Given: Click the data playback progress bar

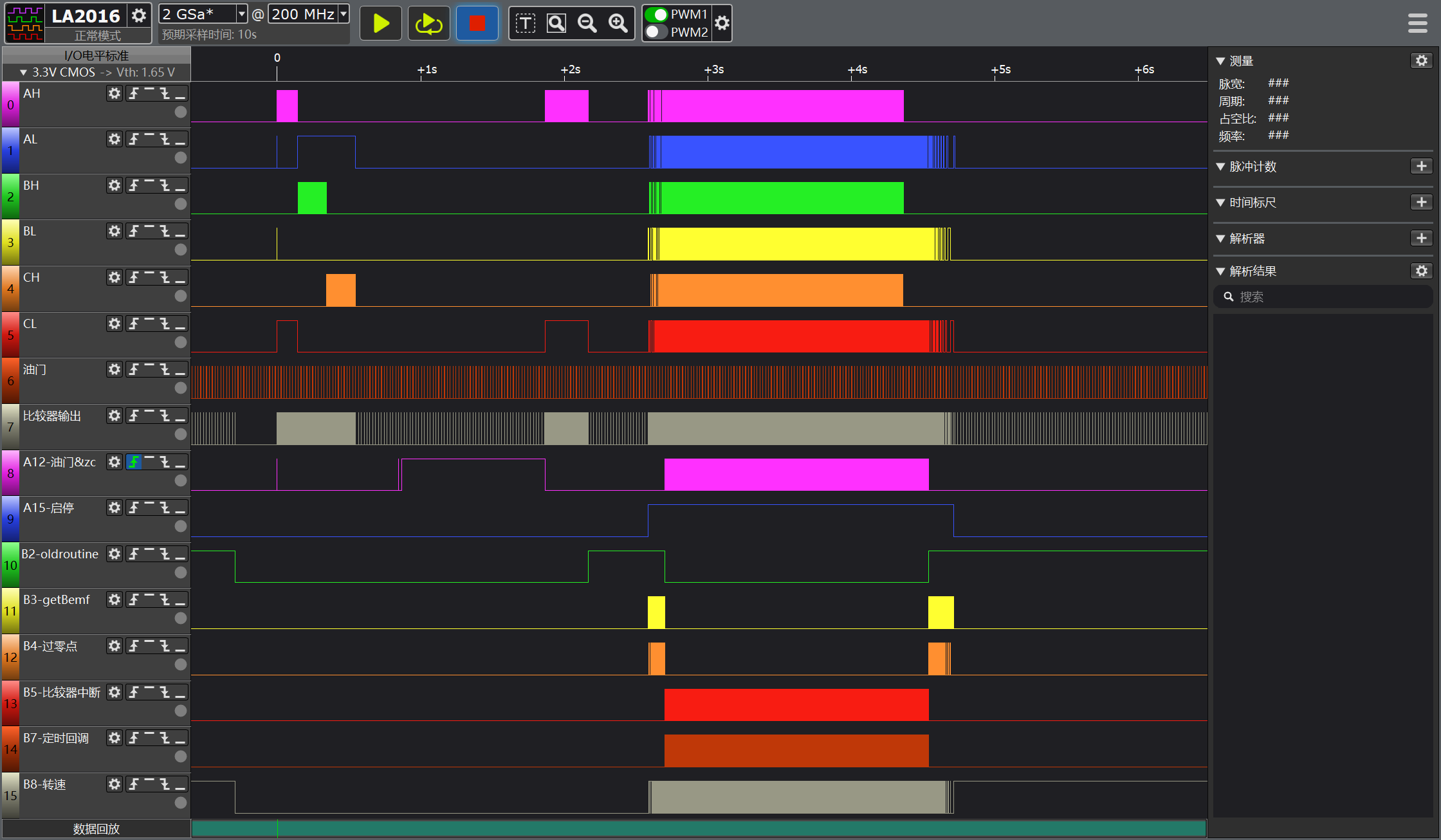Looking at the screenshot, I should point(698,828).
